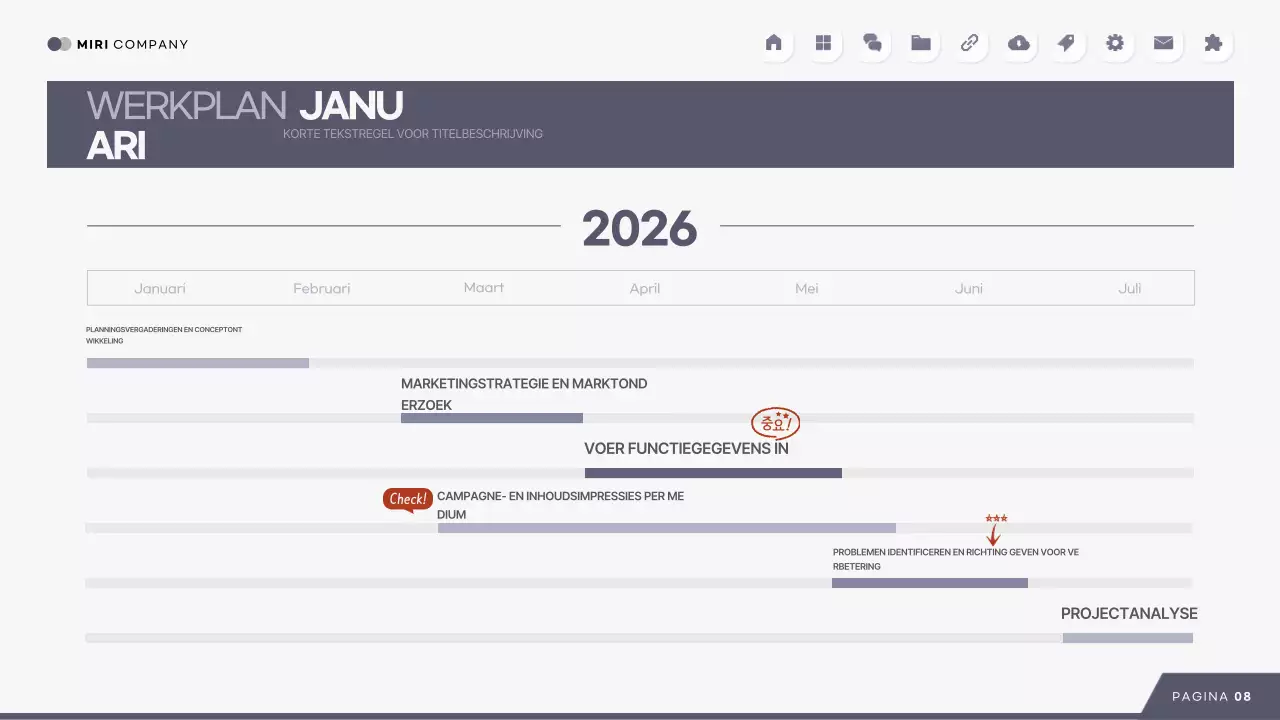Click the red arrow with stars marker
This screenshot has width=1280, height=720.
(x=994, y=531)
